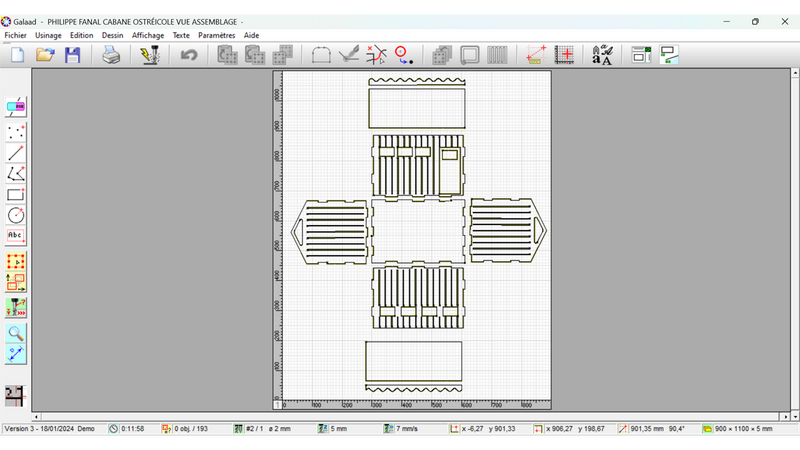Open the Usinage menu
The image size is (800, 450).
[x=48, y=35]
